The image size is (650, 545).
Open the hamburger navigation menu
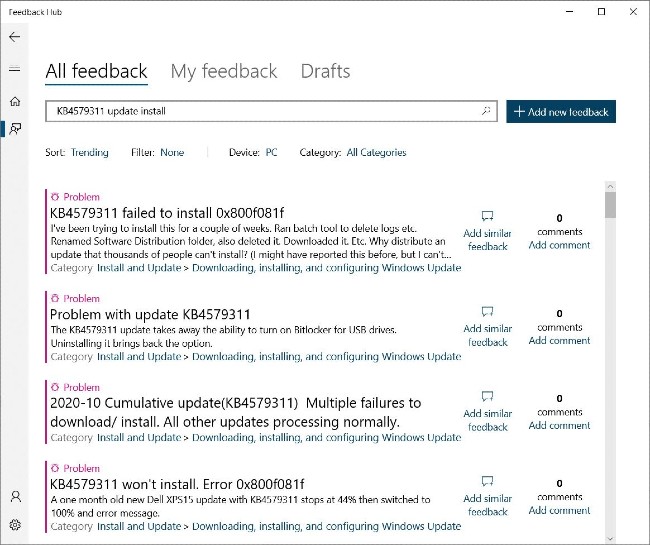[x=15, y=69]
